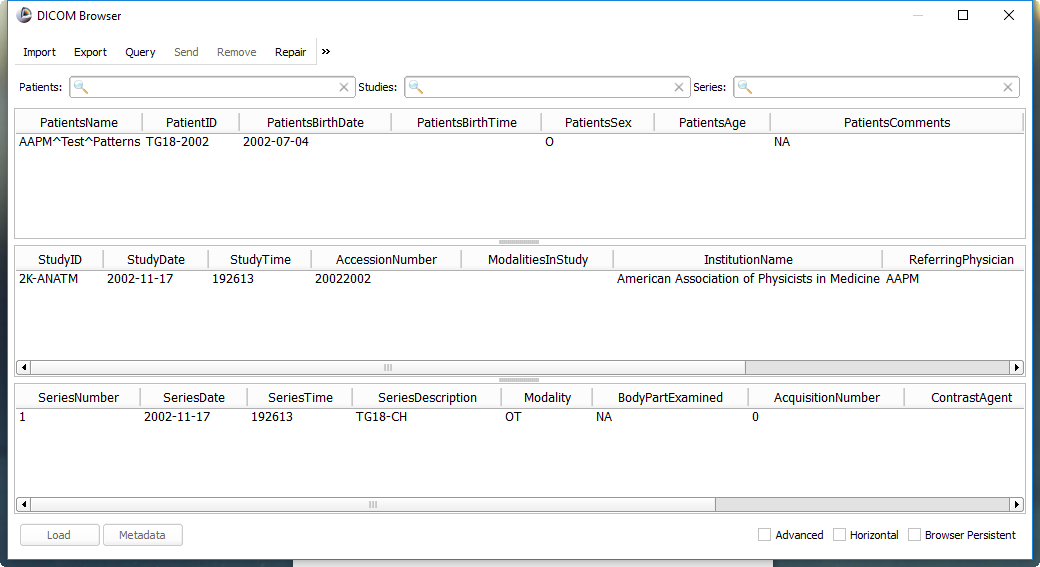Clear the Series search field
Screen dimensions: 1040x567
1008,87
